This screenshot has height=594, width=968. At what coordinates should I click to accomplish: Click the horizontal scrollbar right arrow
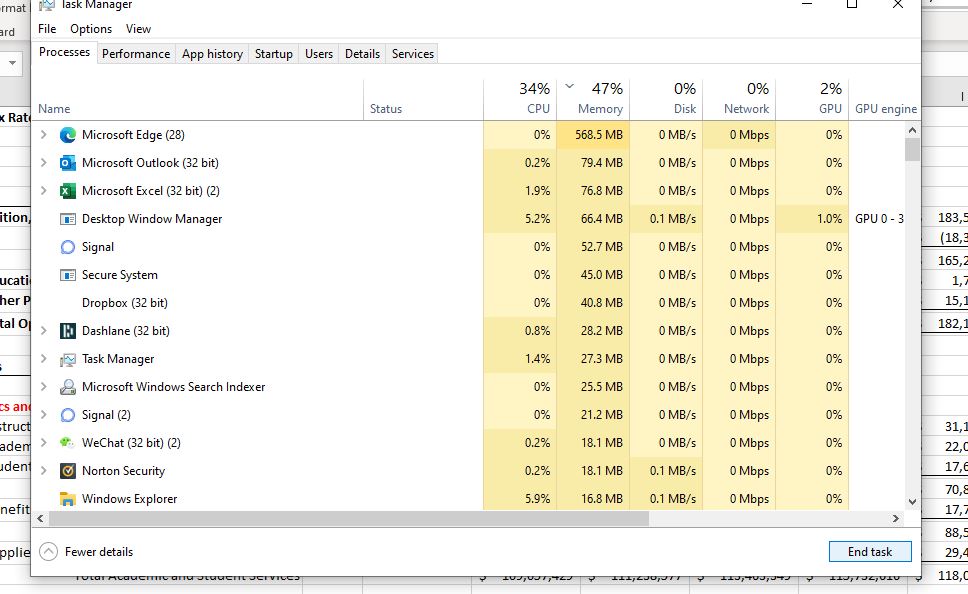click(x=896, y=519)
